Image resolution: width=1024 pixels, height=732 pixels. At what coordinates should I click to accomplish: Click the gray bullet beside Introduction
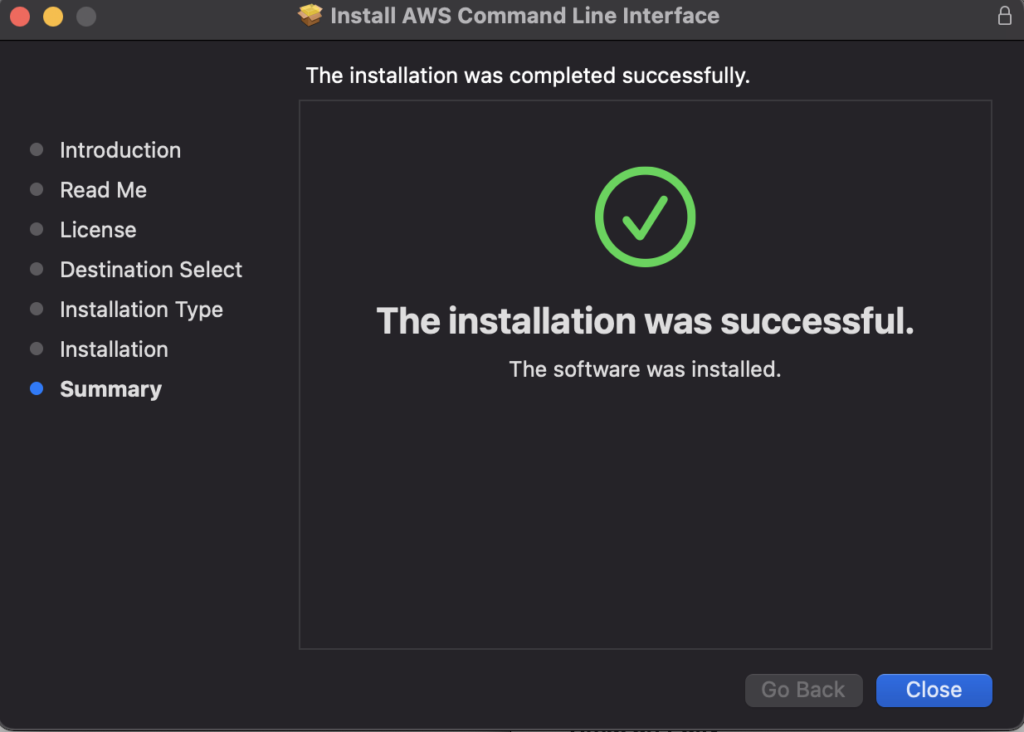tap(36, 149)
